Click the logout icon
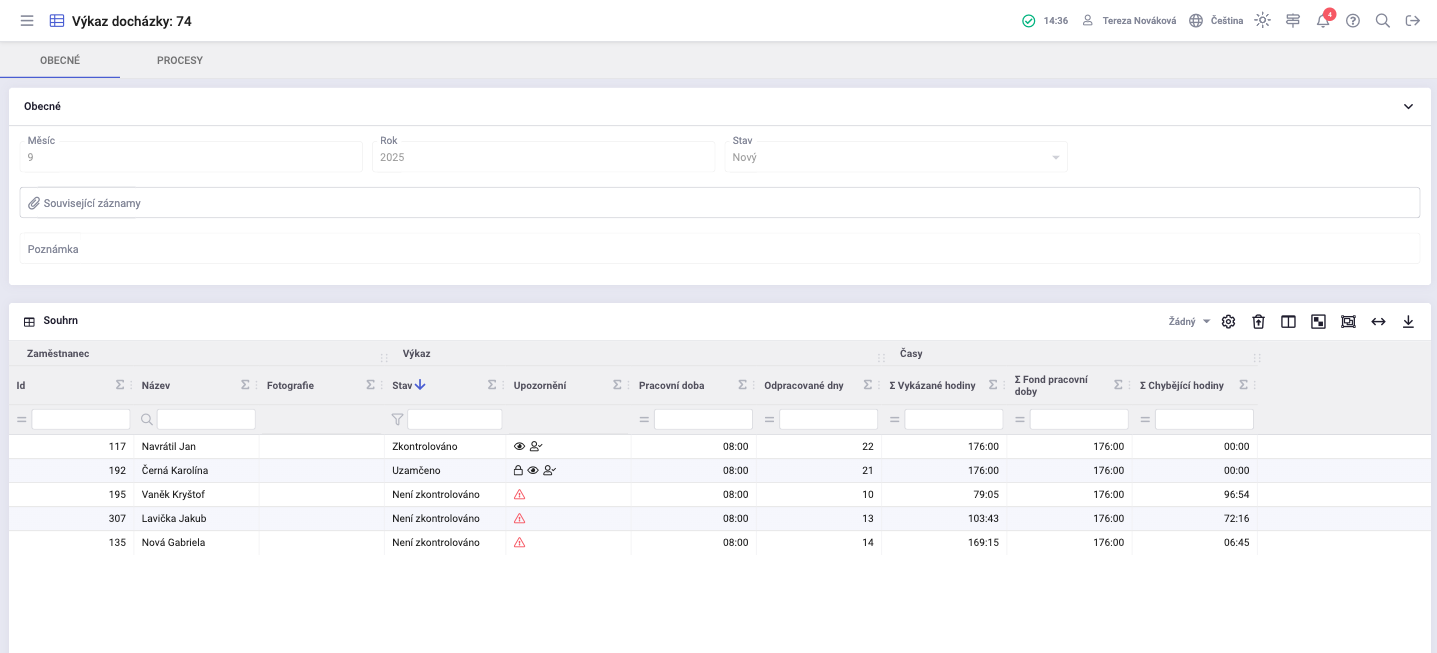This screenshot has width=1437, height=653. point(1413,21)
